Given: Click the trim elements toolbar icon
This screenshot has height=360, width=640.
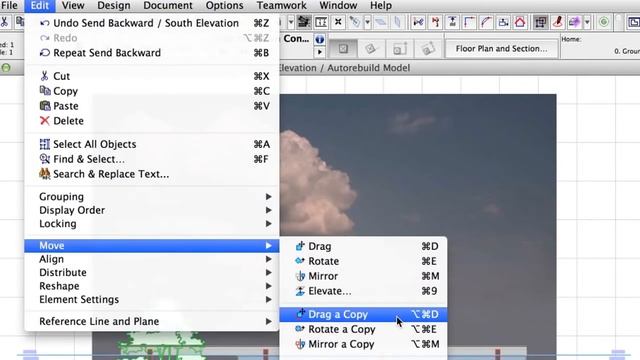Looking at the screenshot, I should pos(435,22).
